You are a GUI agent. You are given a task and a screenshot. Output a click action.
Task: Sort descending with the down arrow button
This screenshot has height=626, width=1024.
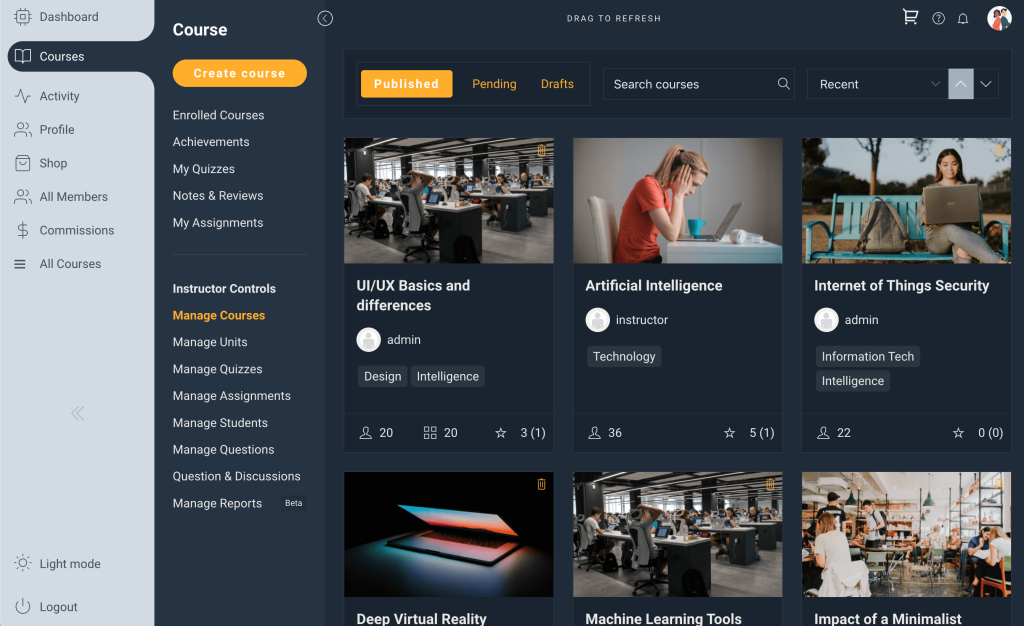click(986, 84)
